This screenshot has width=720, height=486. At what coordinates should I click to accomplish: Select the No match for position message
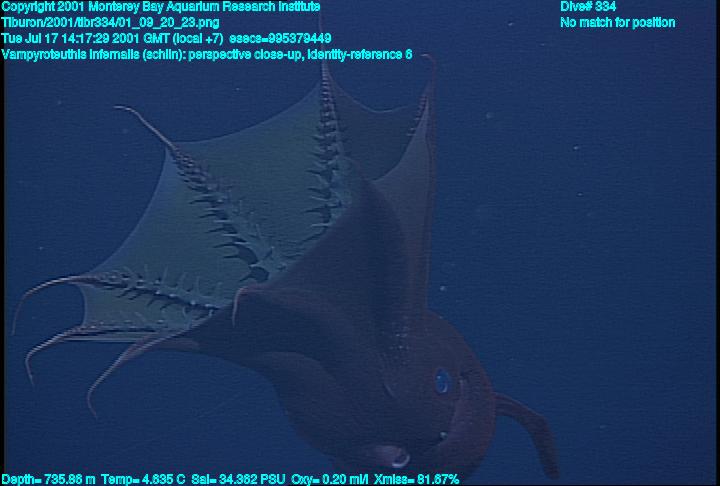(x=617, y=22)
